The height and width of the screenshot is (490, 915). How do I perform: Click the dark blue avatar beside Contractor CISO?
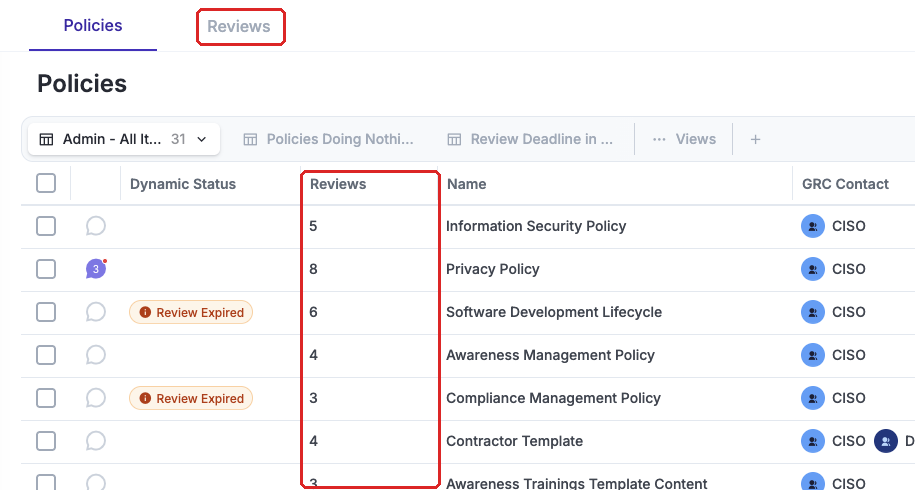tap(885, 441)
